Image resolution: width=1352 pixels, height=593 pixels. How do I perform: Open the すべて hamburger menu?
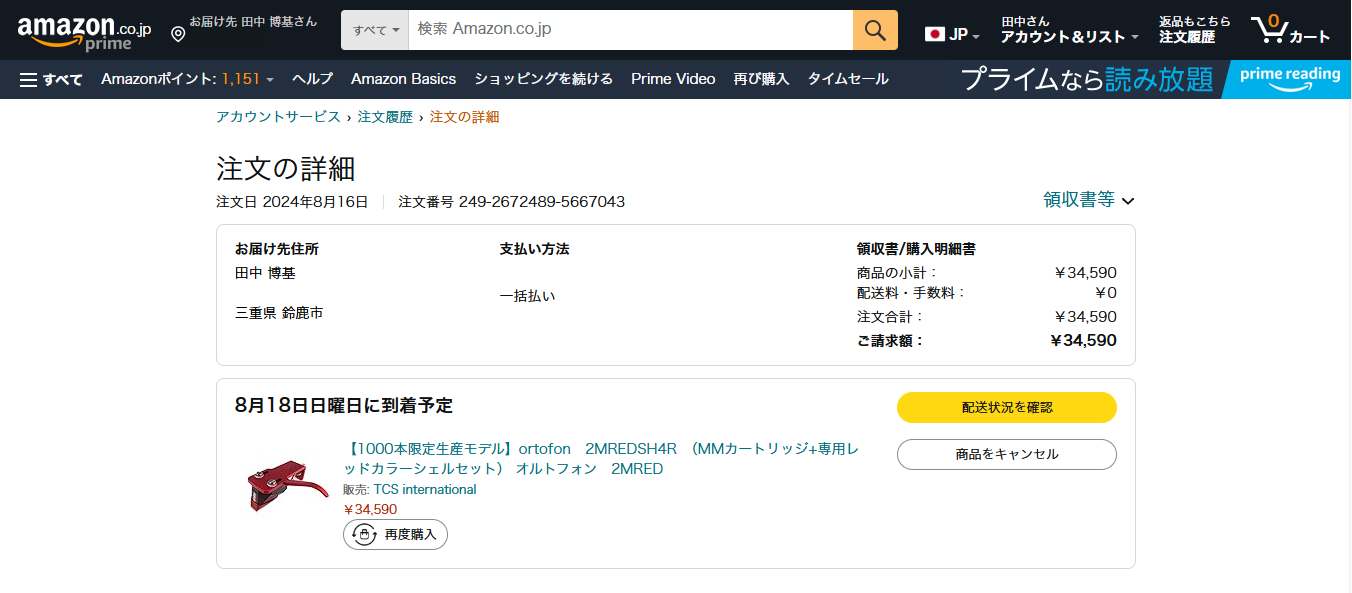(51, 79)
